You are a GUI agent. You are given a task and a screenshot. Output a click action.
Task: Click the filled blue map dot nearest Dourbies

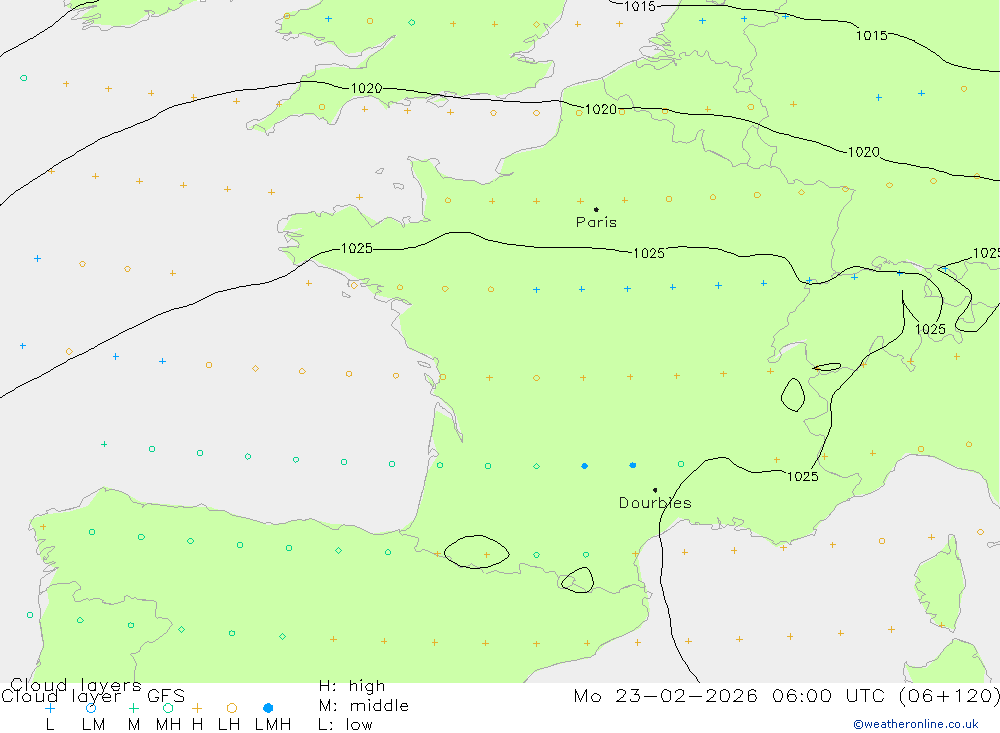pyautogui.click(x=633, y=465)
